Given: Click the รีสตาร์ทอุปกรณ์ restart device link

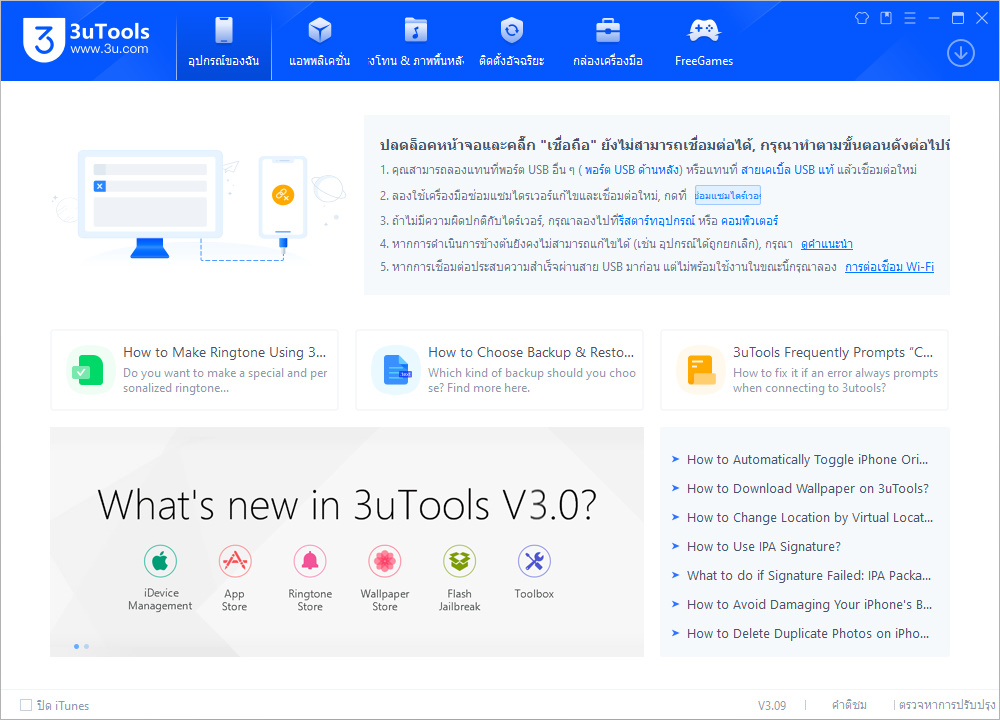Looking at the screenshot, I should pos(656,221).
